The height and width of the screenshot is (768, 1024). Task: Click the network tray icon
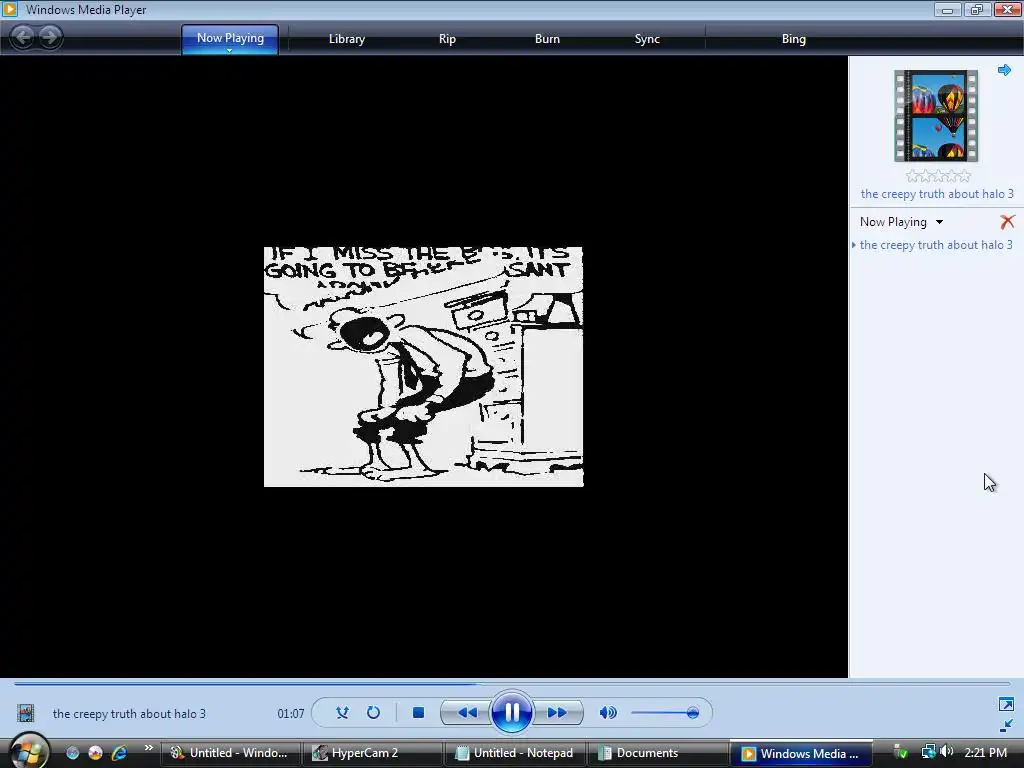(928, 752)
